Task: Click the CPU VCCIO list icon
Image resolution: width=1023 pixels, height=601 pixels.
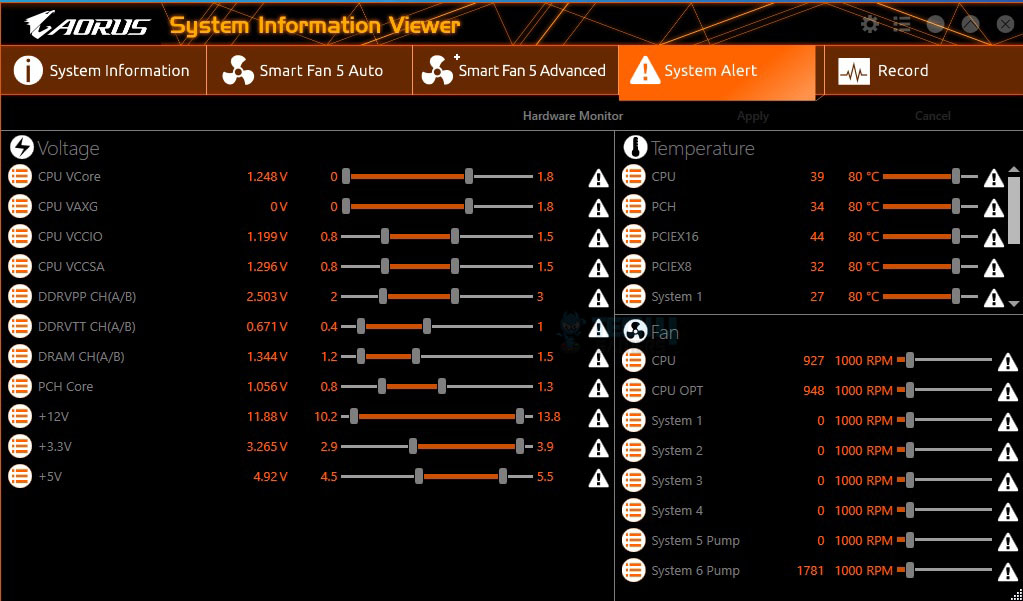Action: 20,236
